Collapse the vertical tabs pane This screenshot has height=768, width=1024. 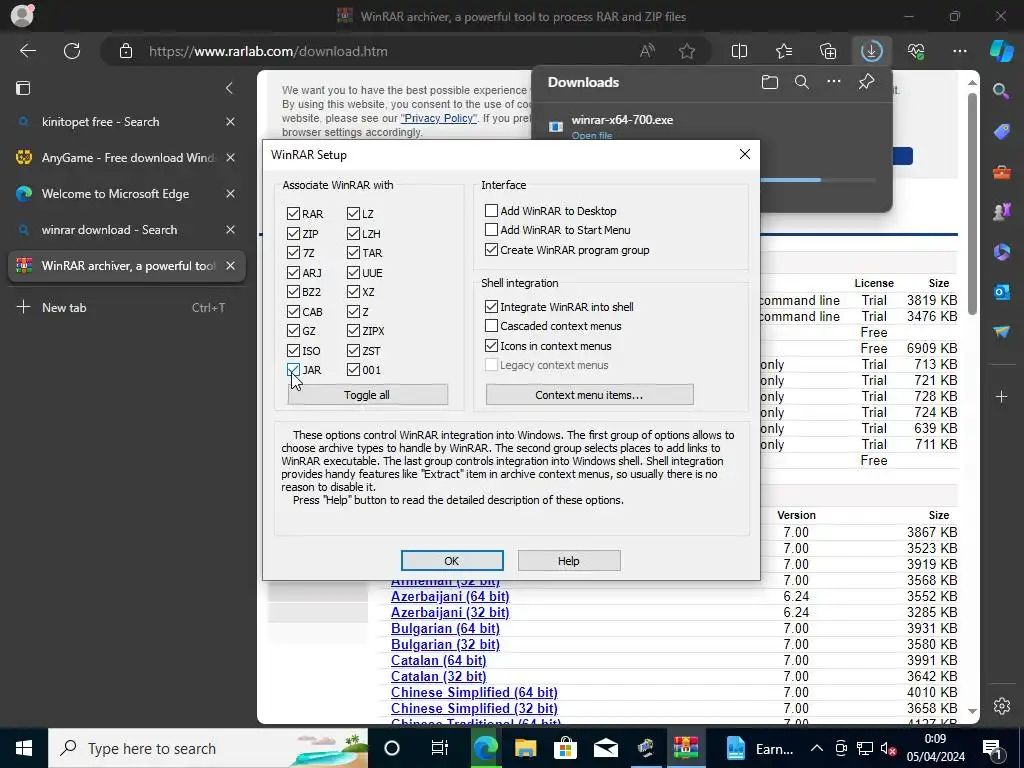(x=229, y=88)
